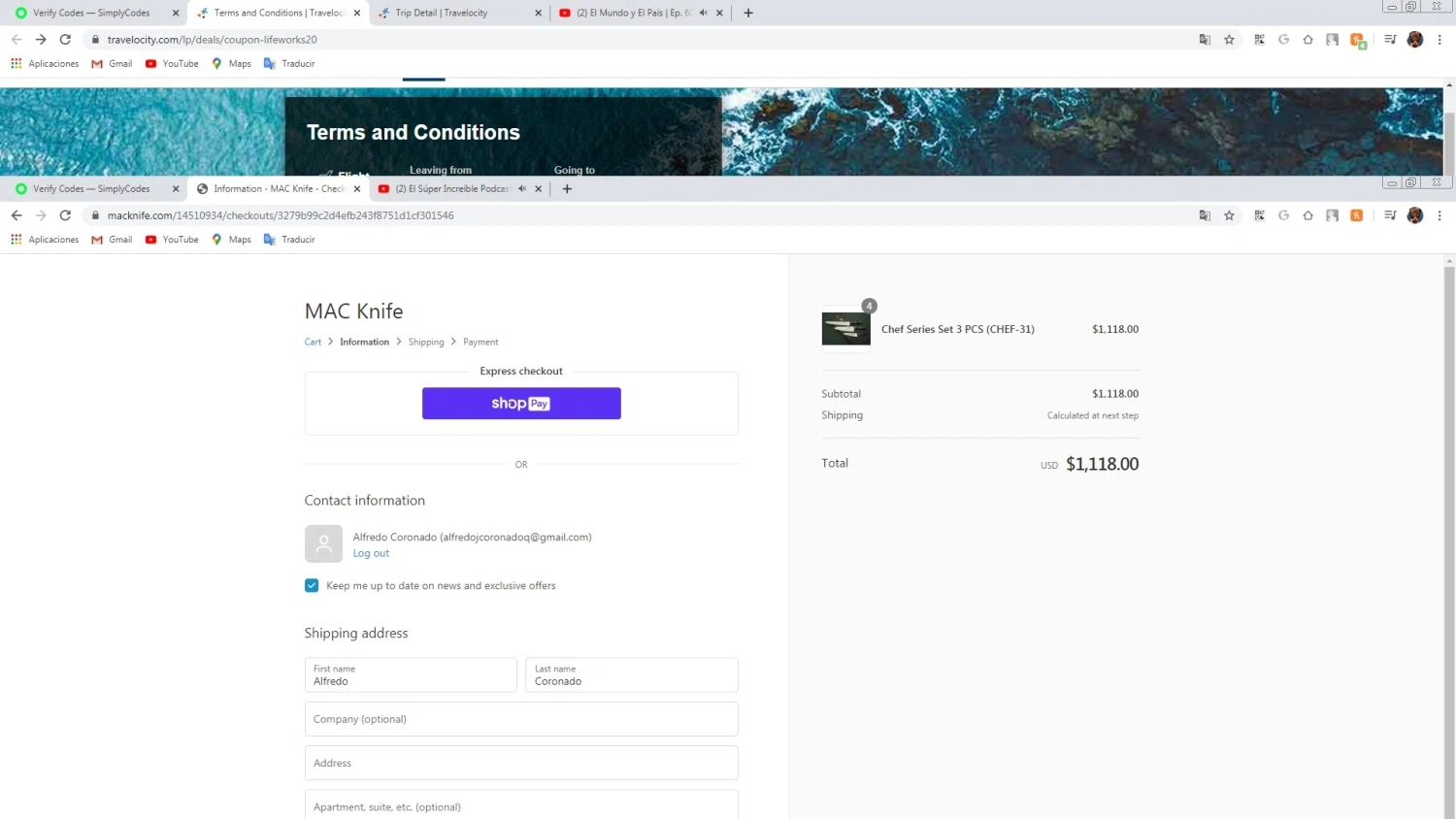Uncheck 'Keep me up to date on news' checkbox
Screen dimensions: 1456x819
point(312,585)
